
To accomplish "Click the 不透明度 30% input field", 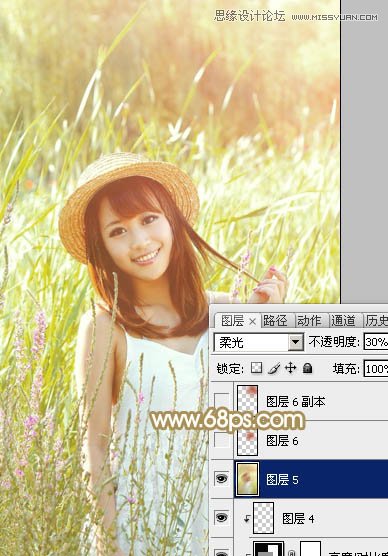I will point(376,342).
